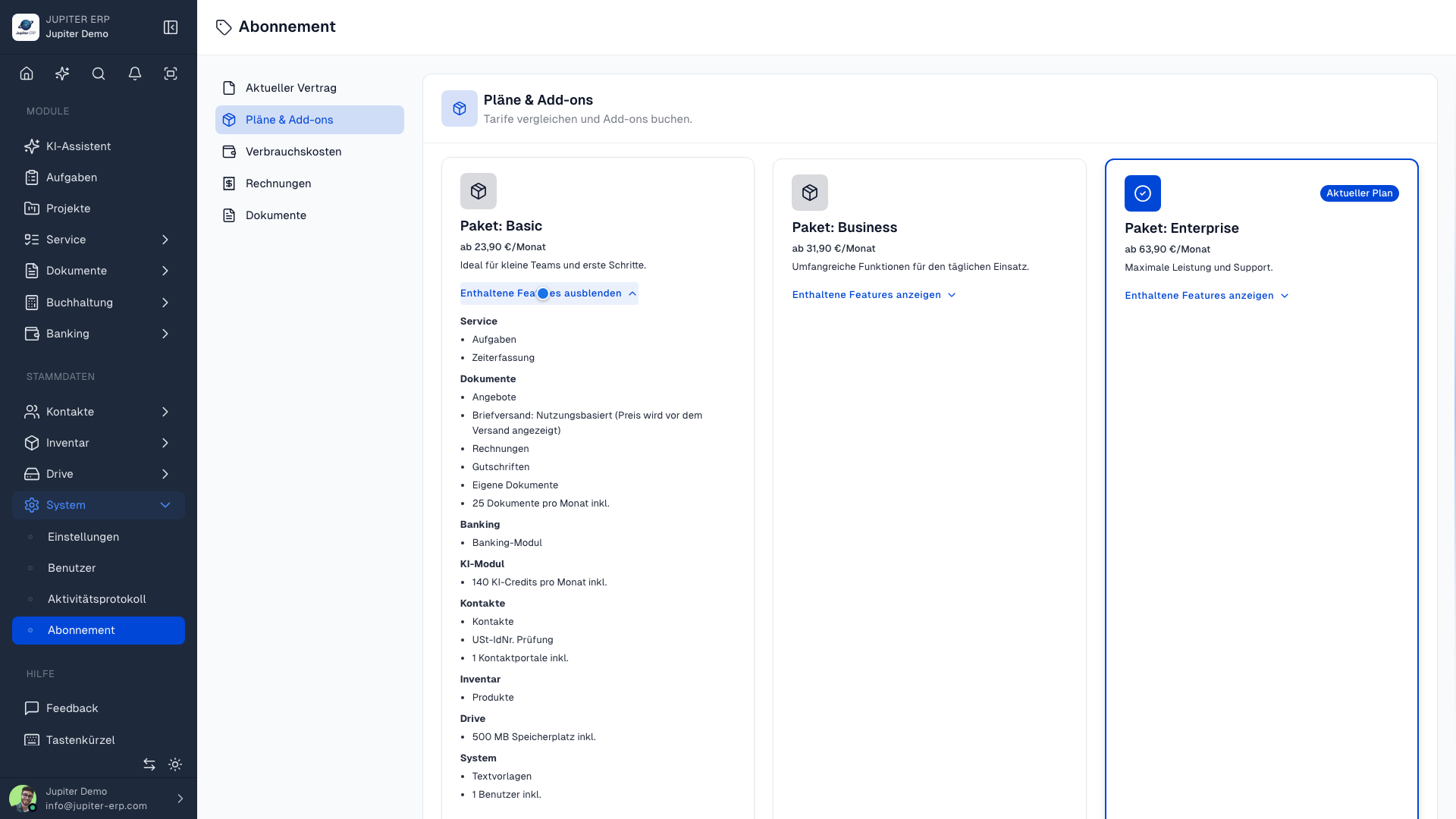Viewport: 1456px width, 819px height.
Task: Open KI-Assistent module
Action: pos(99,146)
